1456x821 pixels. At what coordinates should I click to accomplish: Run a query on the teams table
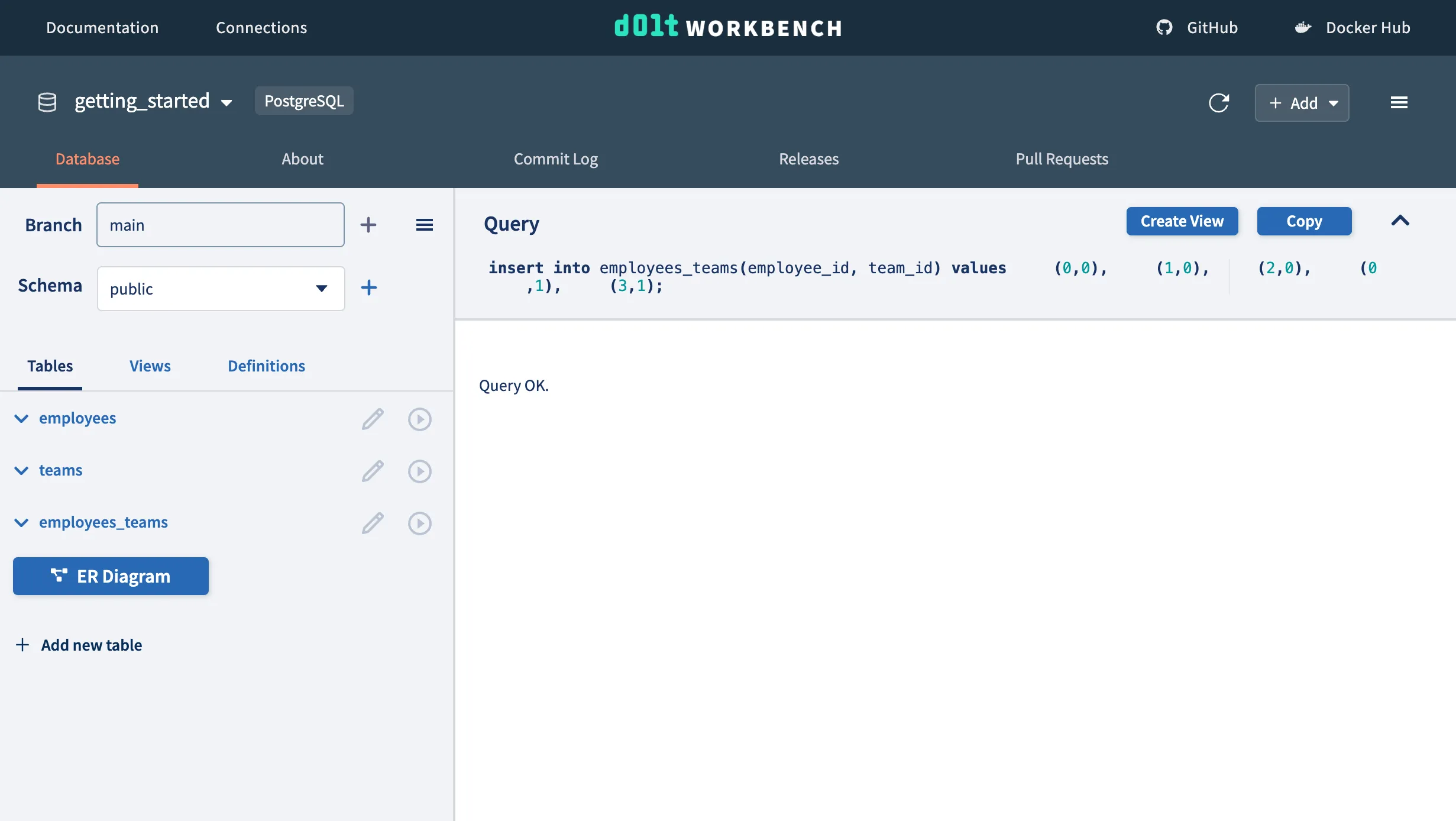point(420,471)
